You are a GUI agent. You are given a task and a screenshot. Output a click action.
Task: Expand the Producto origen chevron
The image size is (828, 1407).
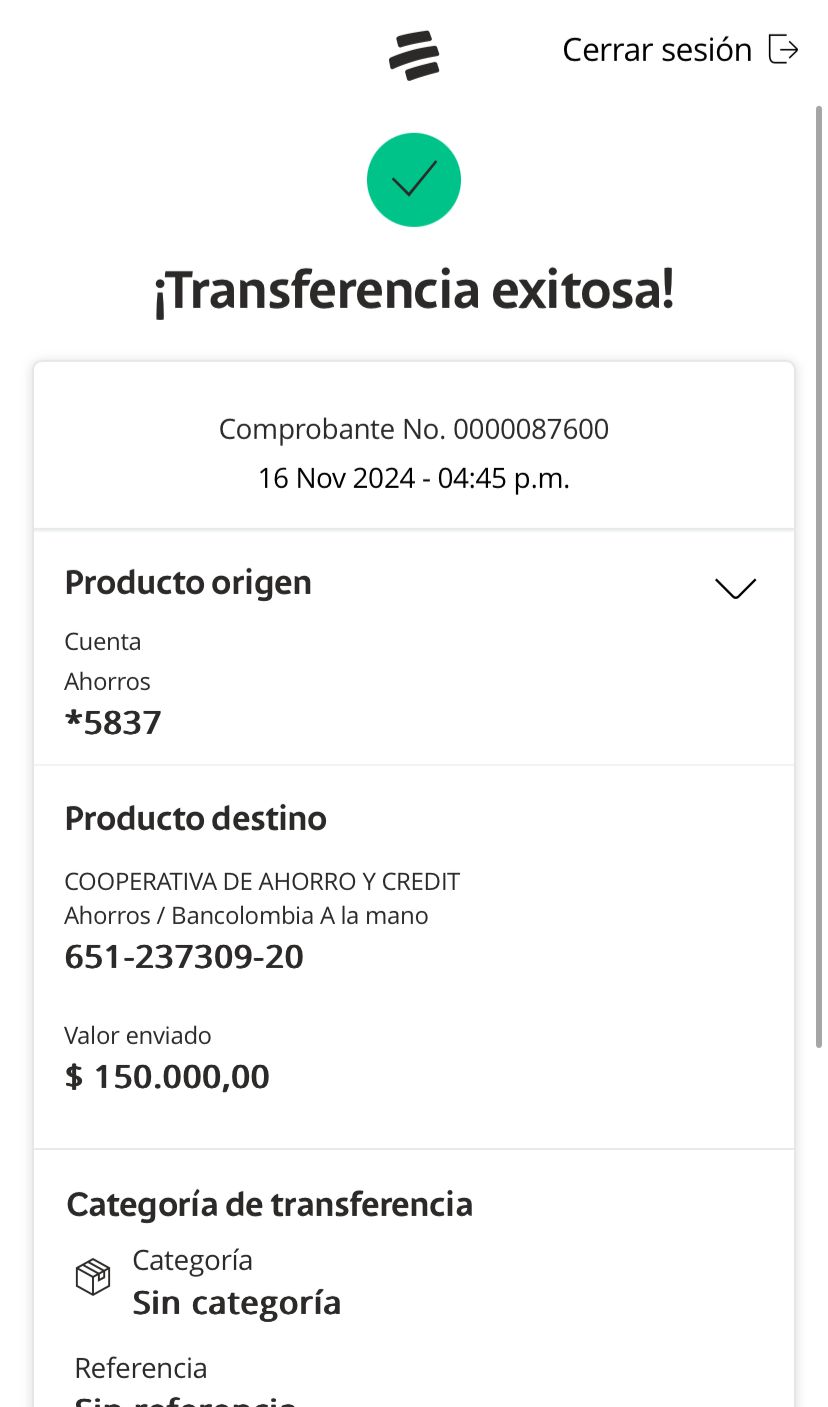(x=736, y=588)
